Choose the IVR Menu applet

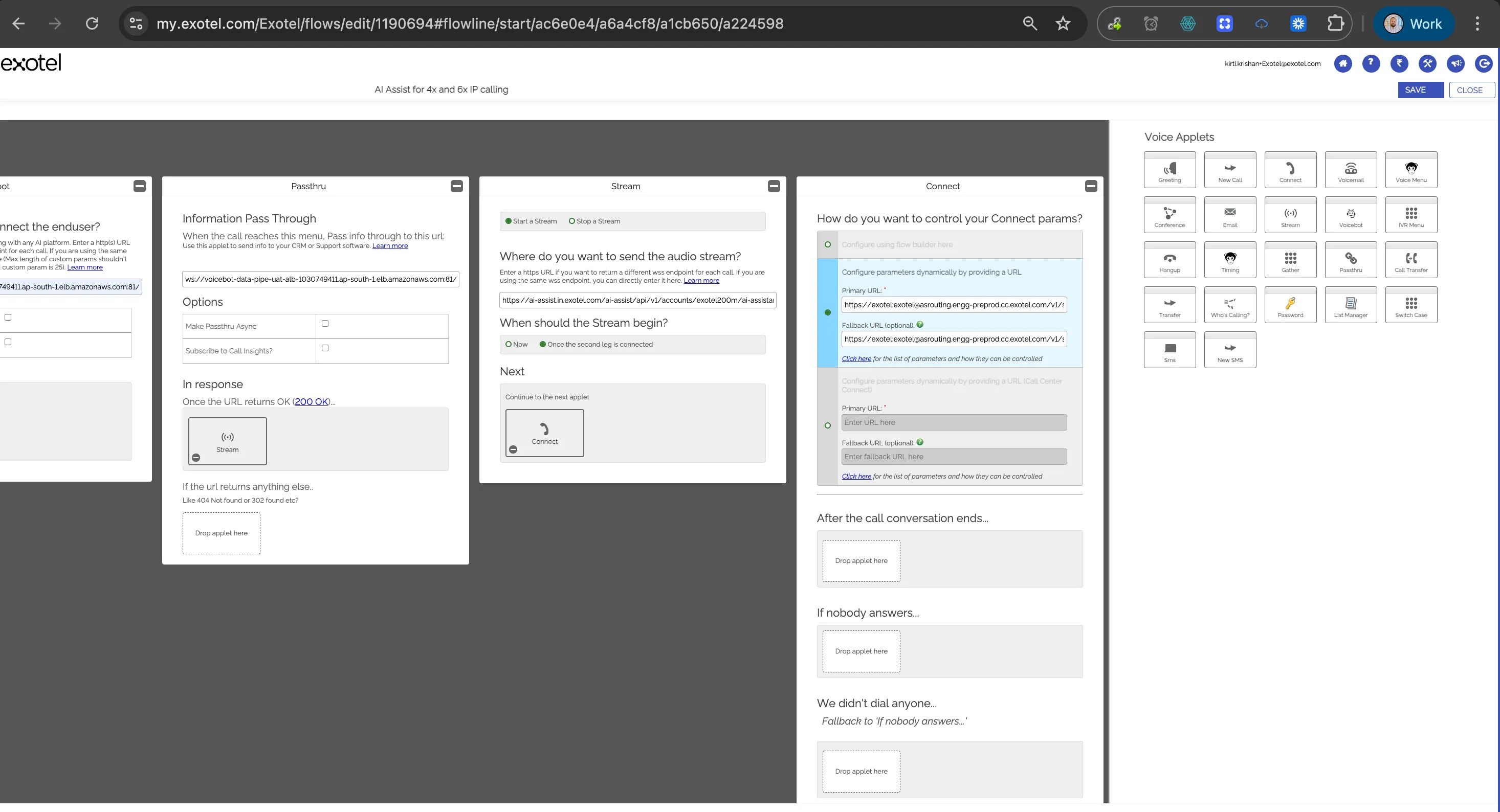tap(1411, 215)
